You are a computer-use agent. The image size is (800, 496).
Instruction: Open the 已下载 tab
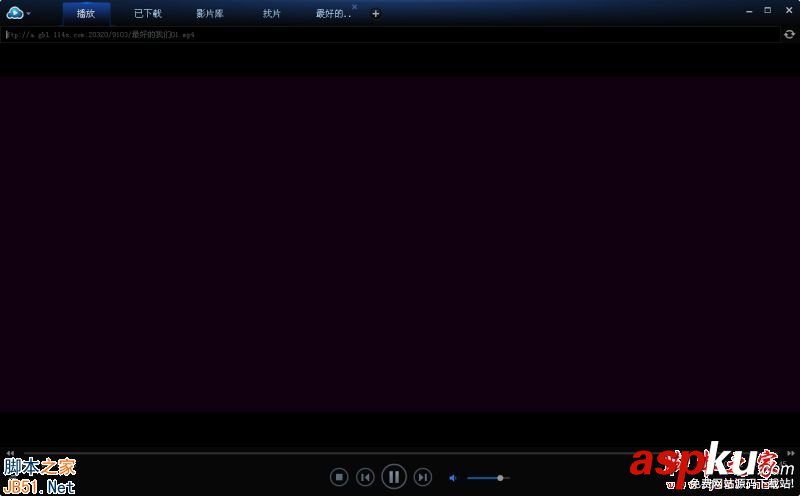(147, 14)
